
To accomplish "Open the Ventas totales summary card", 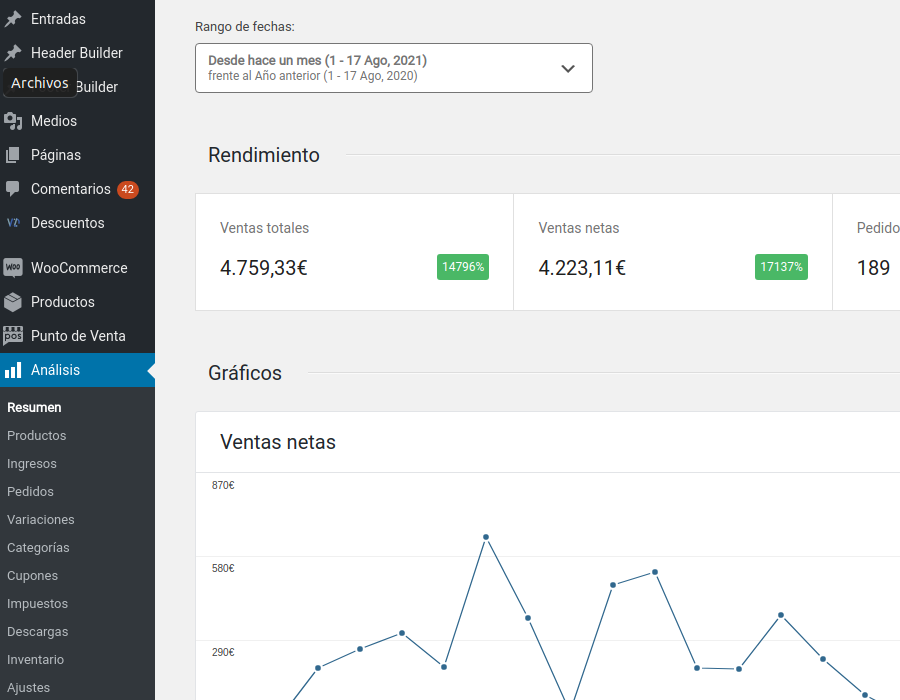I will (x=354, y=252).
